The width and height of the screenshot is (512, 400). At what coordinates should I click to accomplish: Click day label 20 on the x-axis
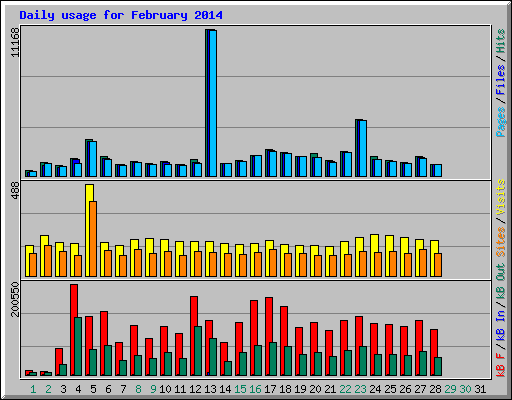click(315, 389)
